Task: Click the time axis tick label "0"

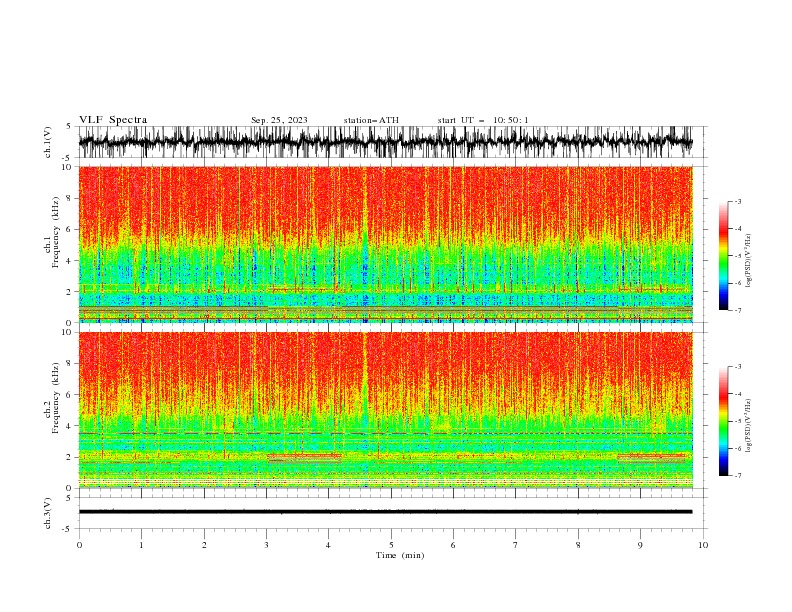Action: pyautogui.click(x=79, y=545)
